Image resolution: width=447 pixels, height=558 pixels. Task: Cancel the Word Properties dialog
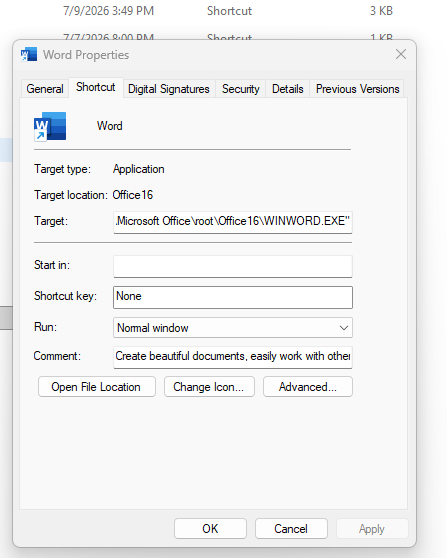(291, 528)
